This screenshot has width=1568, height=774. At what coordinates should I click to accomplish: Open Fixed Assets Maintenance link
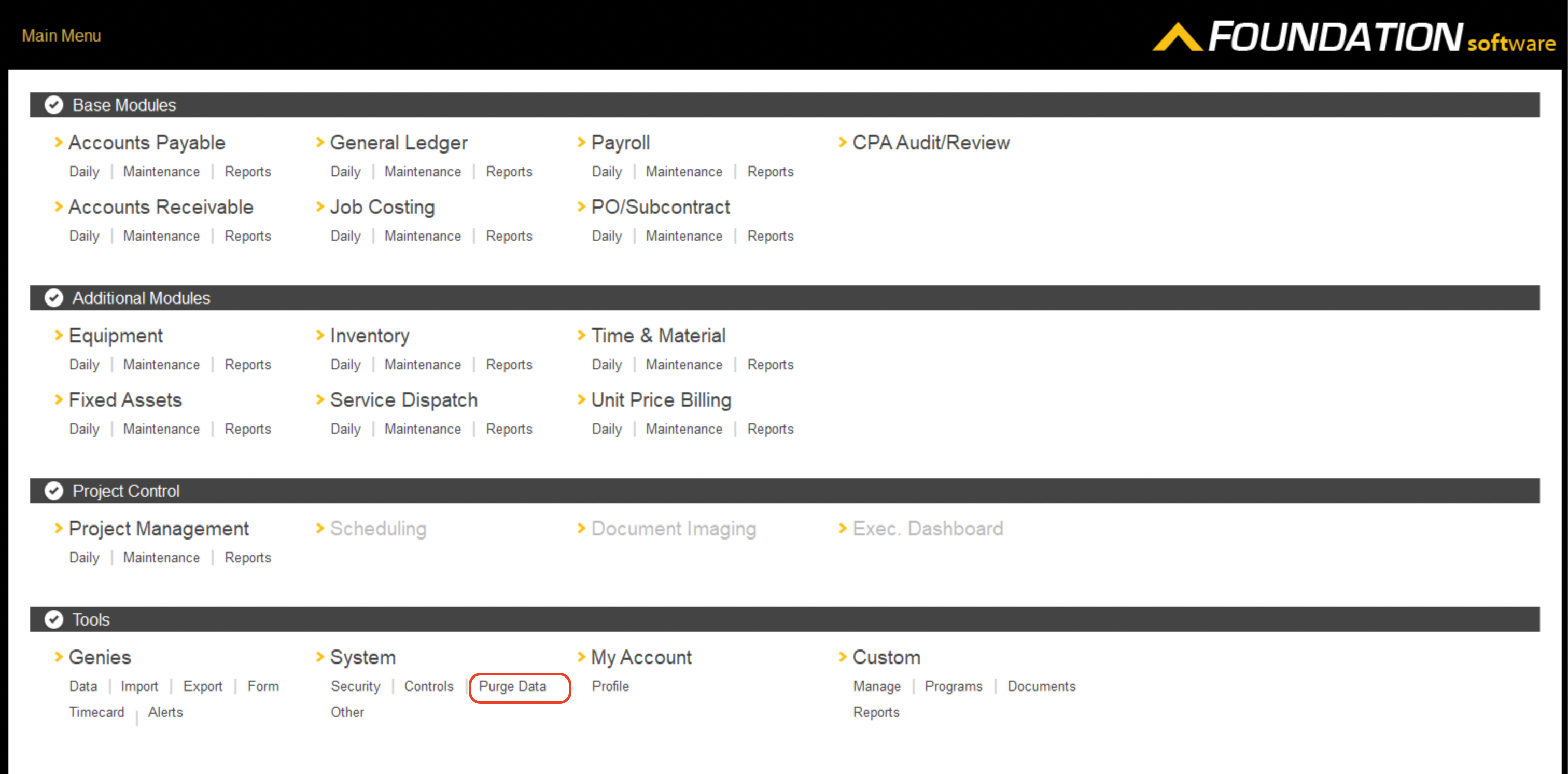161,430
